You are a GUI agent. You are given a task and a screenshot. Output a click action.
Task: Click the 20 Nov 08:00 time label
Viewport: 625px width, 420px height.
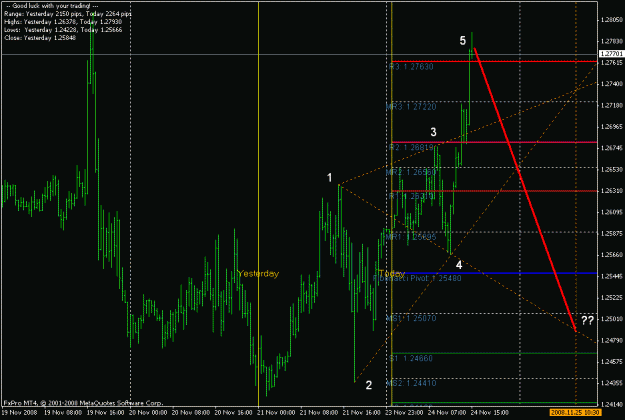click(191, 412)
